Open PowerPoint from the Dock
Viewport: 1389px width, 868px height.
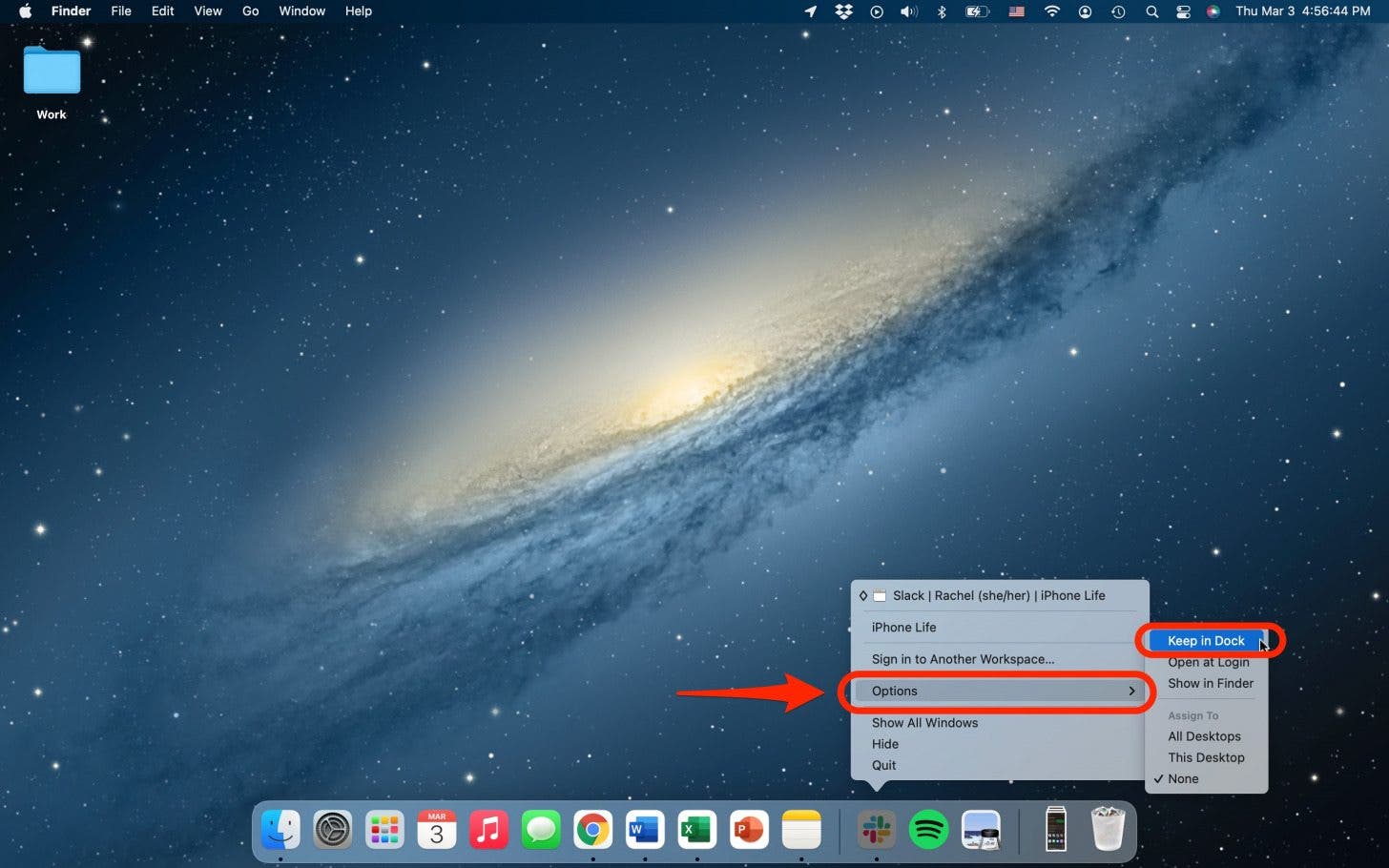pos(749,830)
